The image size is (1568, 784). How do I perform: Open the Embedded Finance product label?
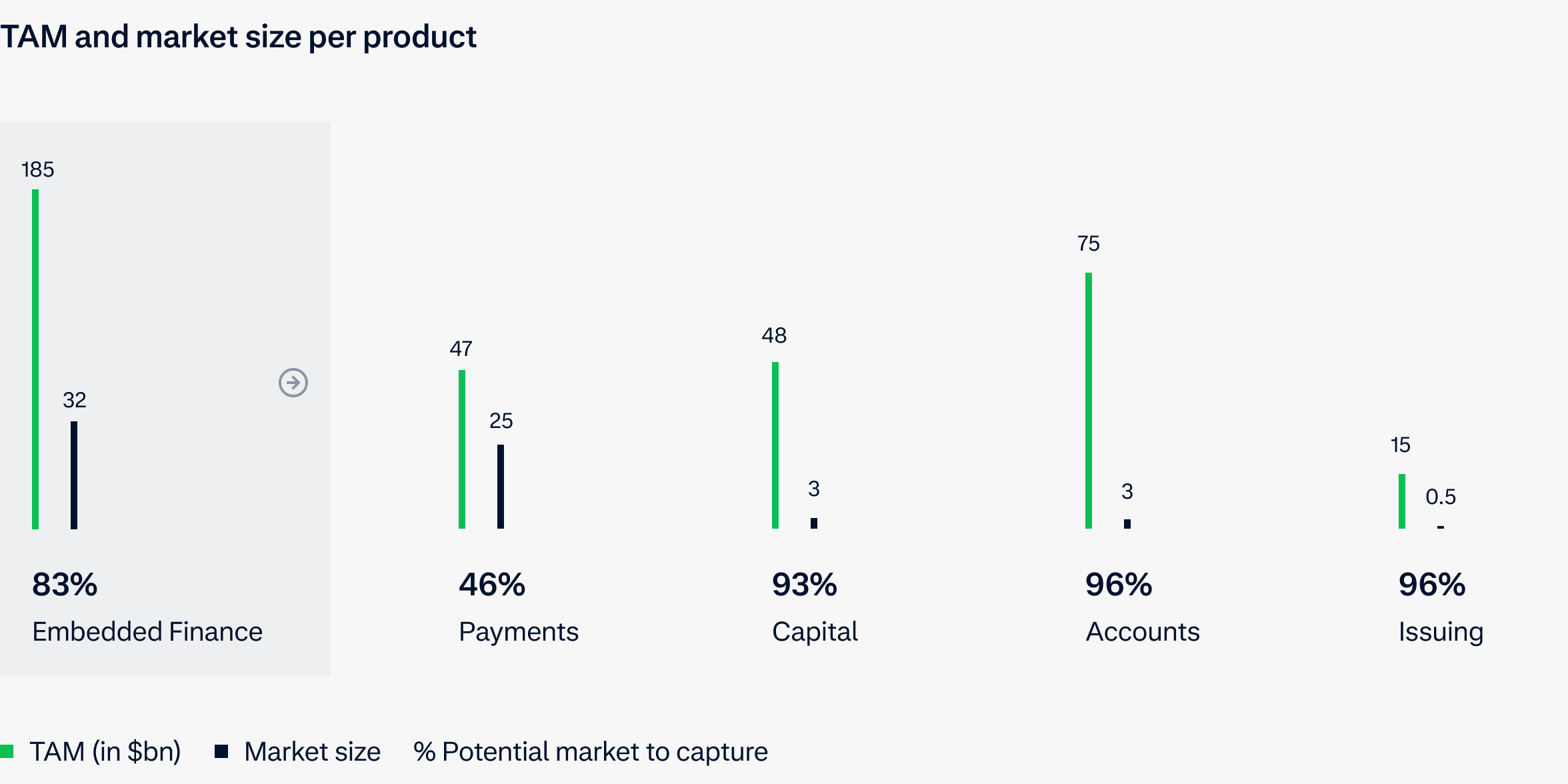(x=147, y=631)
